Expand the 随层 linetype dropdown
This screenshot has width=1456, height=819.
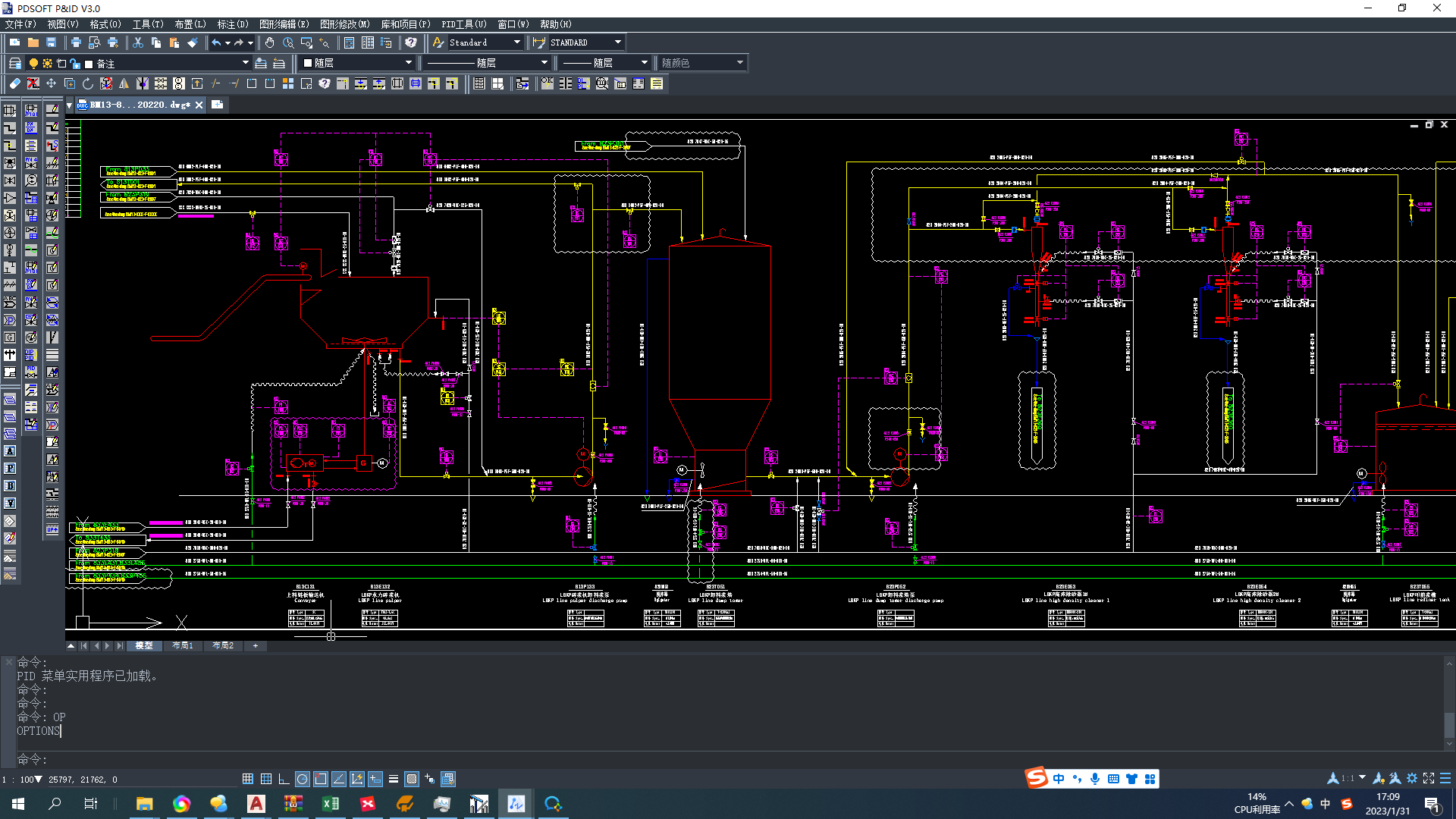(x=544, y=63)
